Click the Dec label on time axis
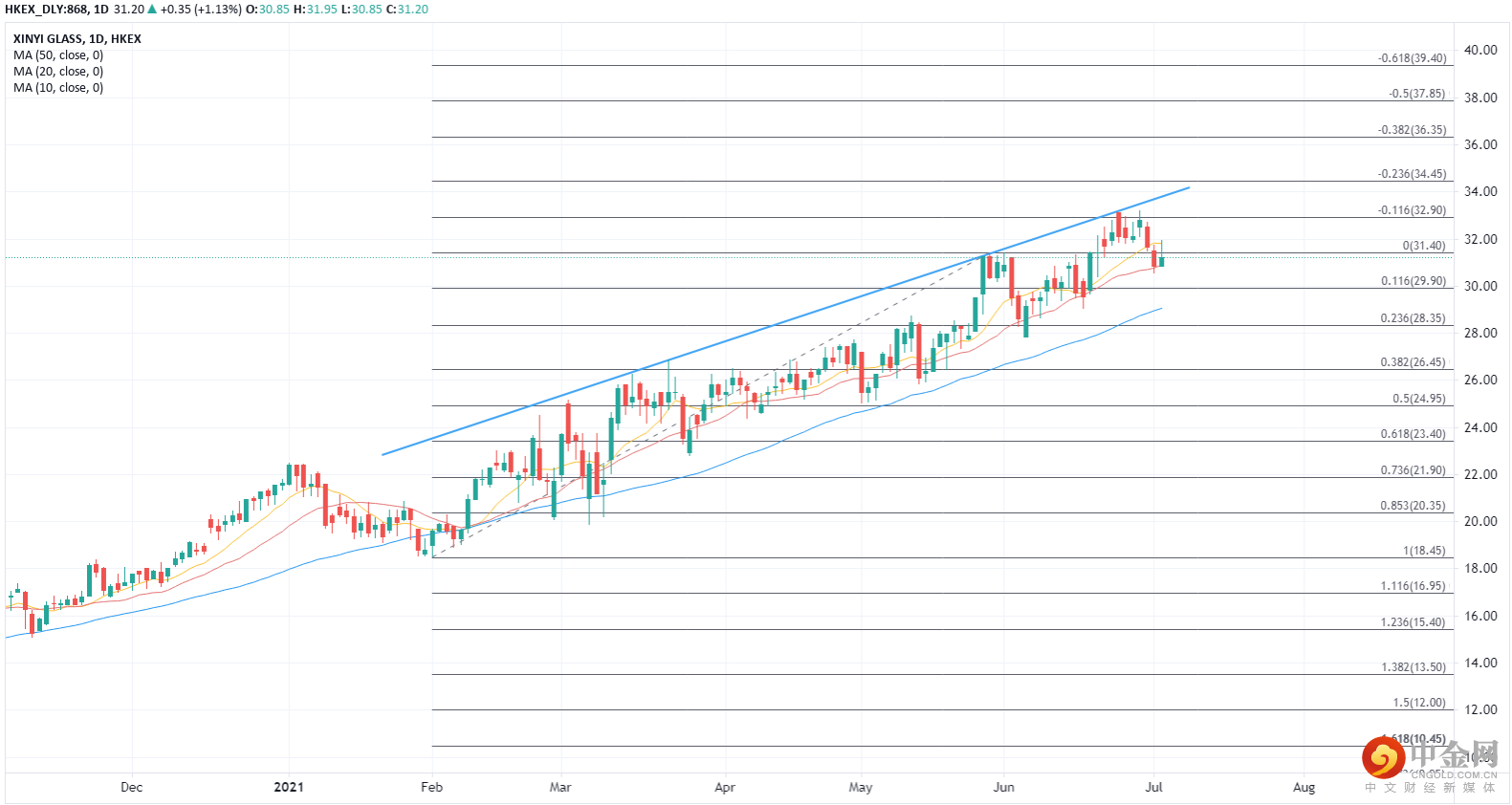 click(132, 788)
